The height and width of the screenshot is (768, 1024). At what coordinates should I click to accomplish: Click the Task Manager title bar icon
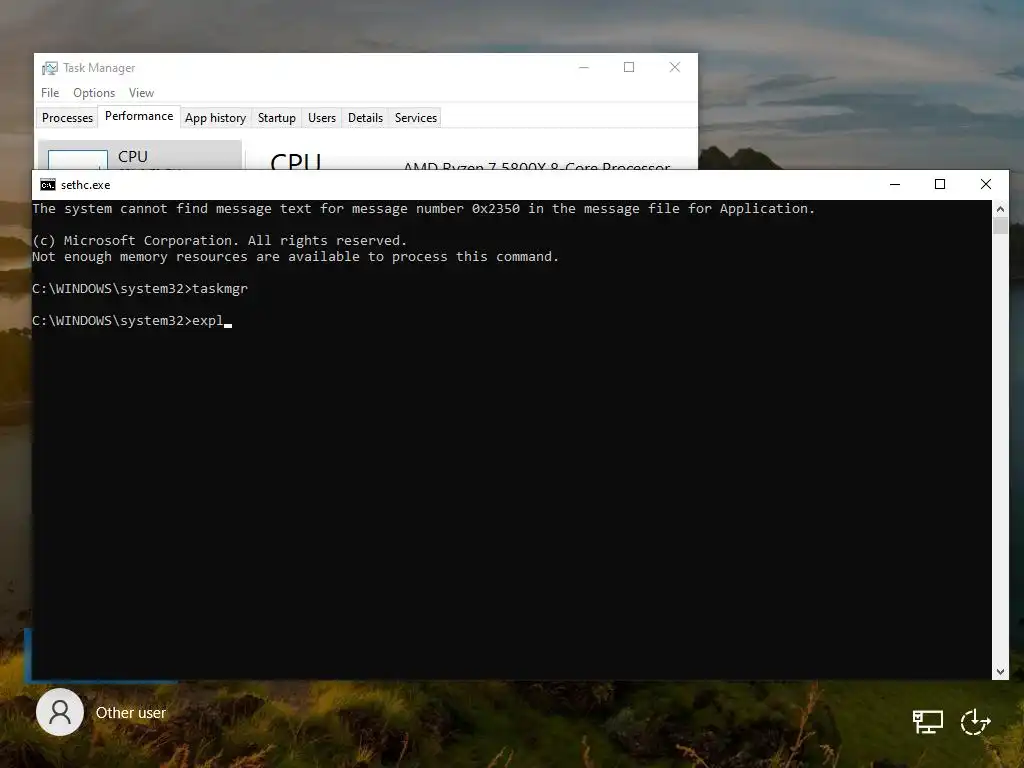pyautogui.click(x=50, y=68)
